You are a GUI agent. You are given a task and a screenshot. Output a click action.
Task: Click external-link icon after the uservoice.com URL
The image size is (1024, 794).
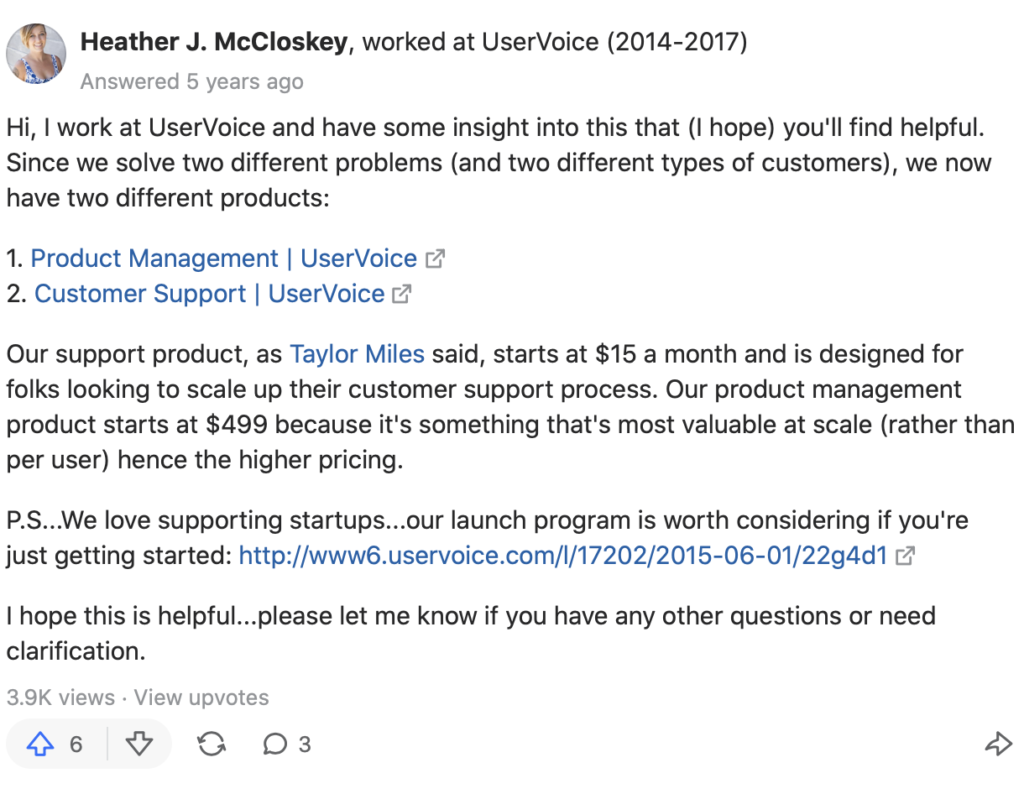pos(905,556)
